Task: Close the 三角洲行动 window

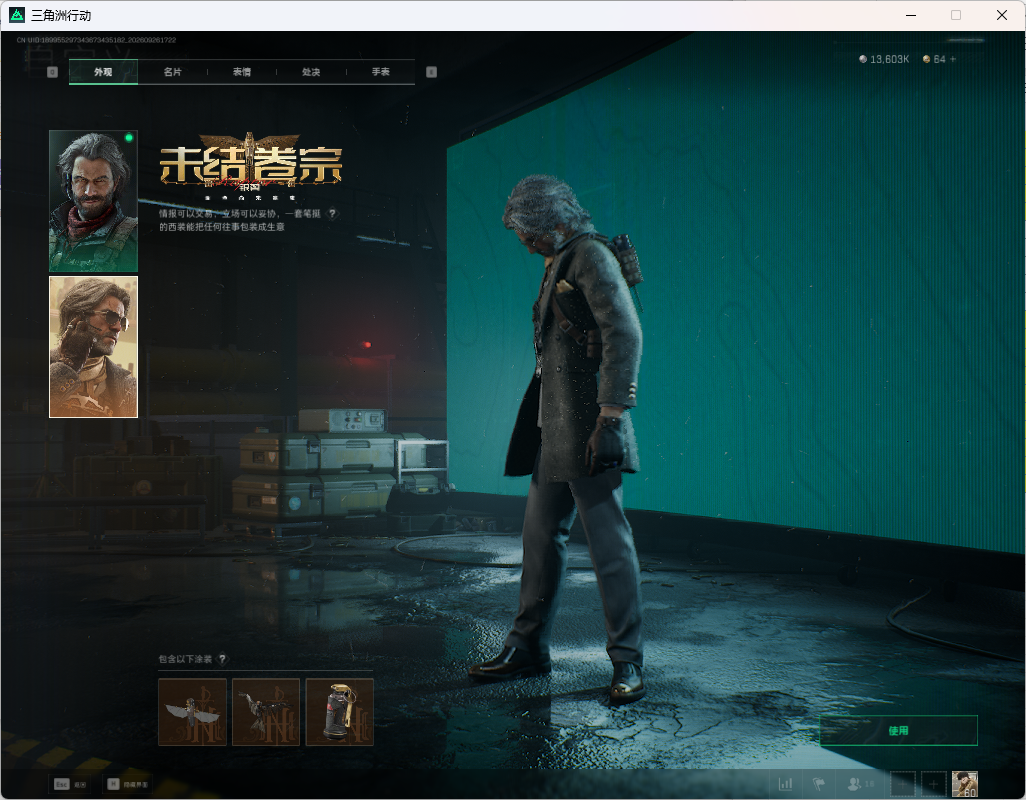Action: click(x=1001, y=15)
